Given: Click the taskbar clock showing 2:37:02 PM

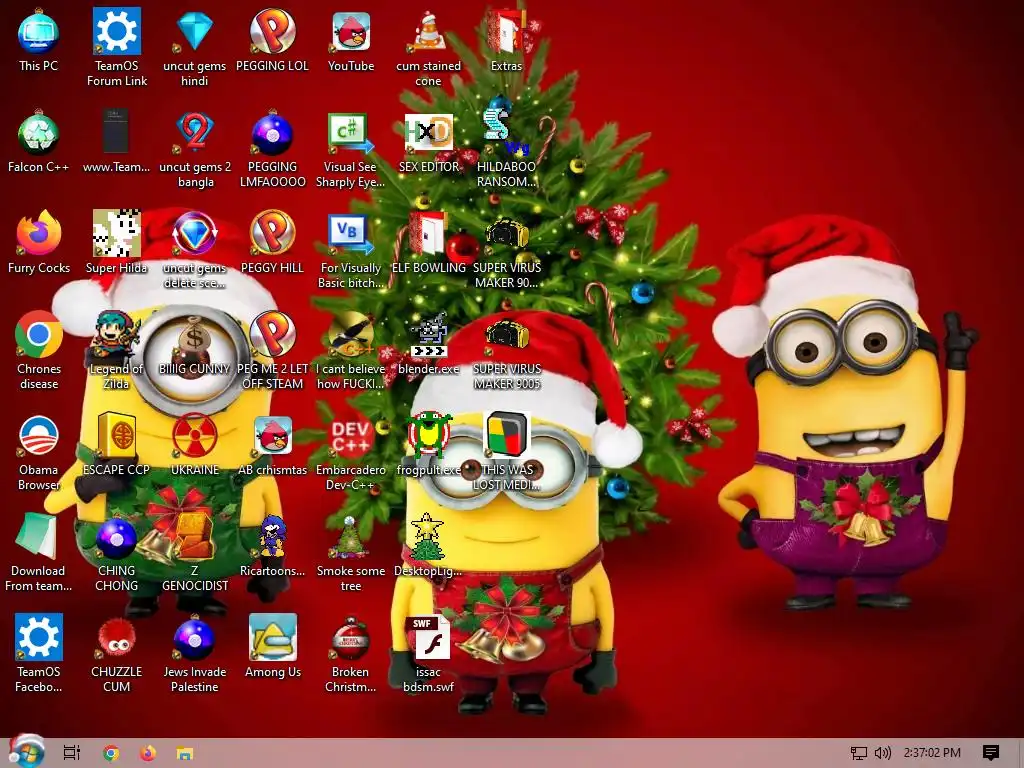Looking at the screenshot, I should (932, 753).
